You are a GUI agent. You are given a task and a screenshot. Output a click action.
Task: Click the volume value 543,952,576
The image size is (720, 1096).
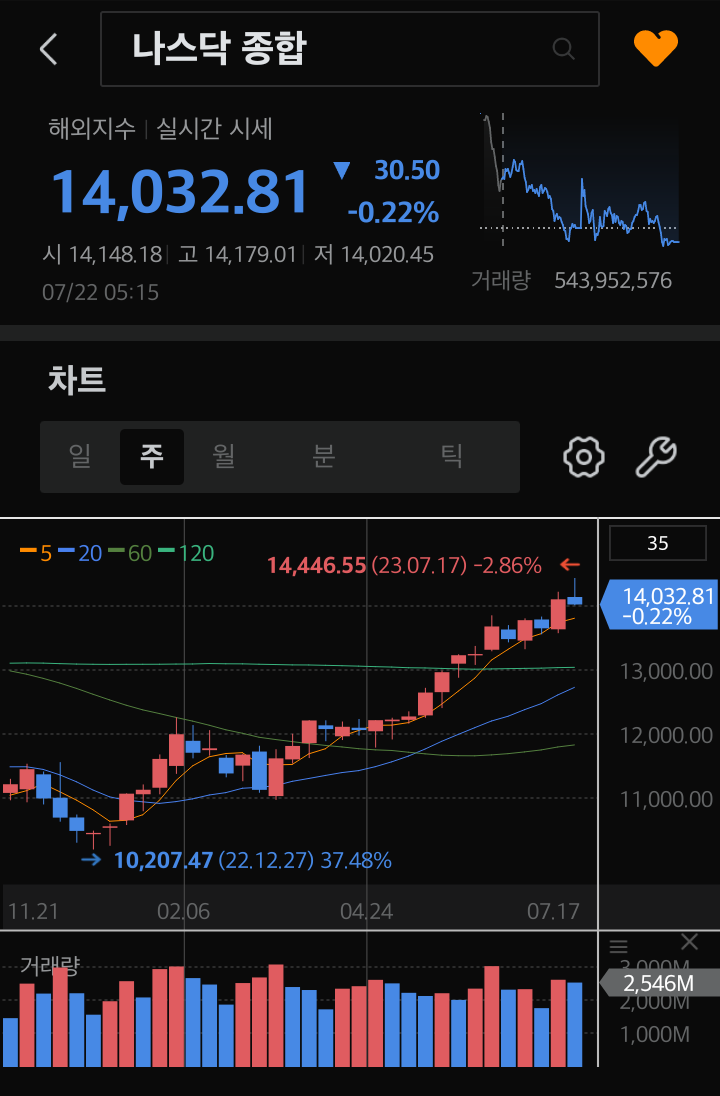(x=613, y=281)
